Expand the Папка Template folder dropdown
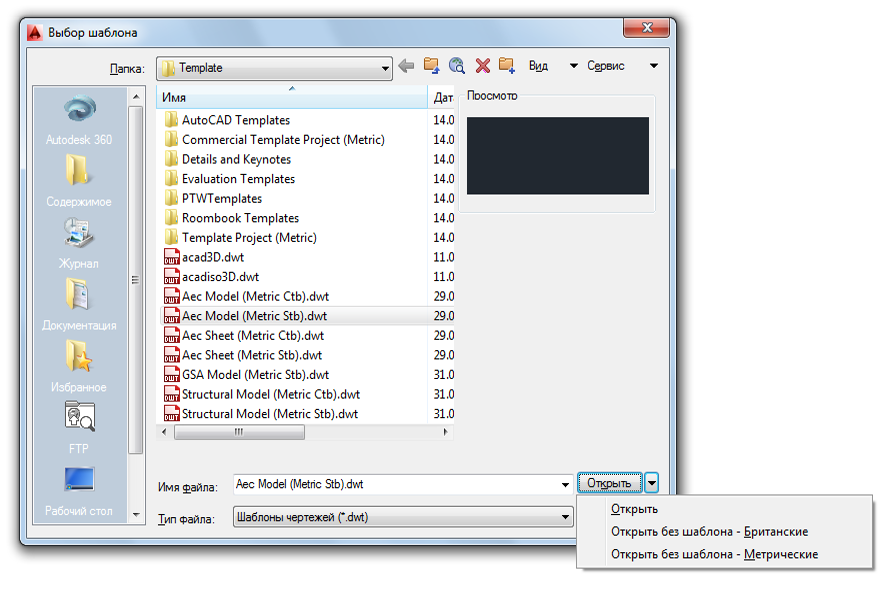Viewport: 894px width, 591px height. pos(385,68)
